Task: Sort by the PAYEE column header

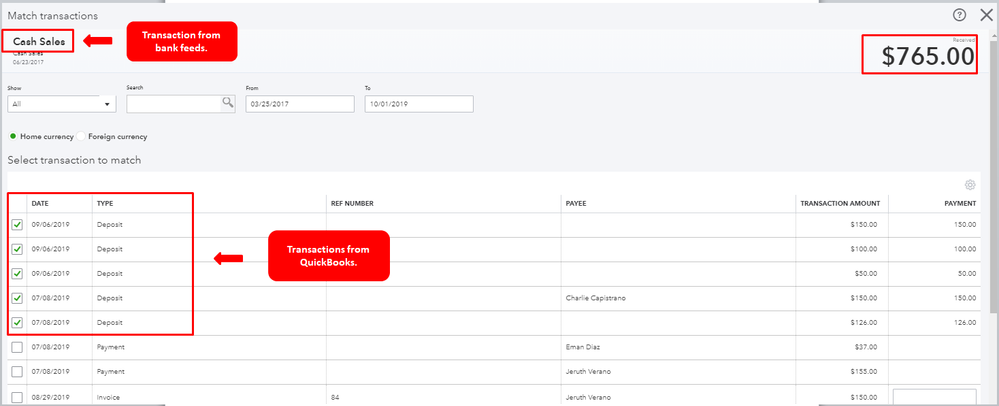Action: tap(575, 203)
